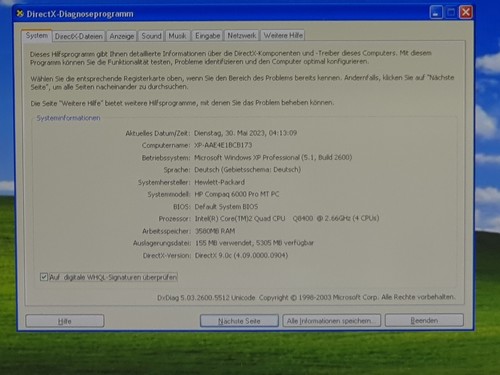Click the Prozessor label
Screen dimensions: 500x375
174,219
